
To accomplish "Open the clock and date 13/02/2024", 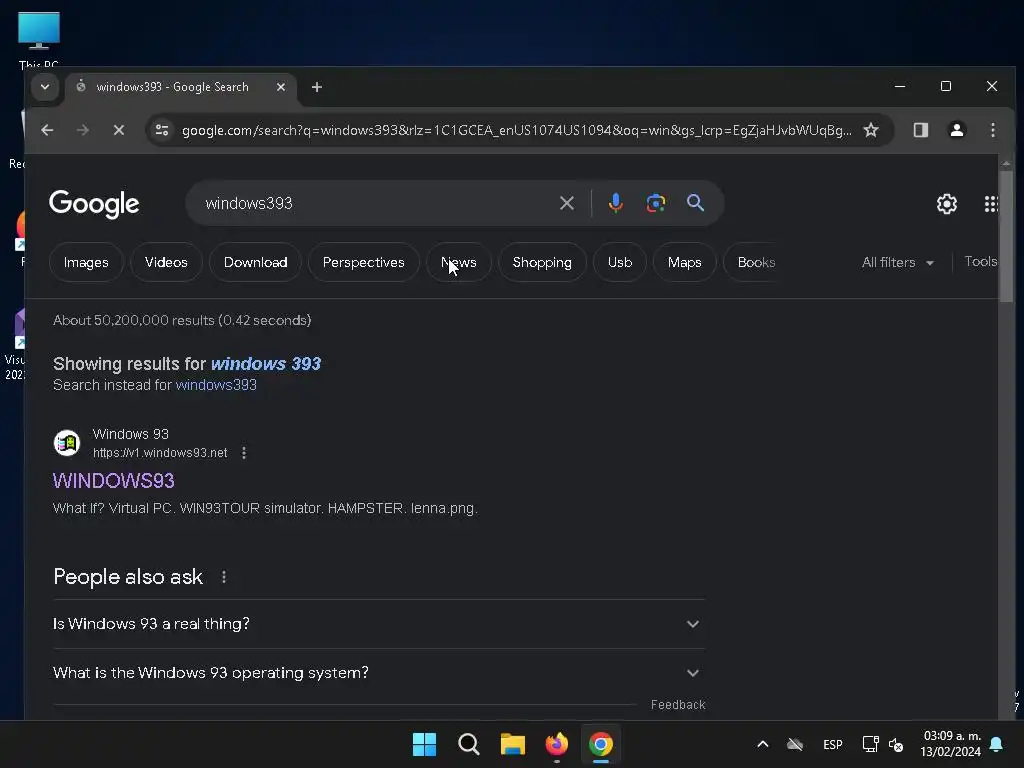I will click(951, 744).
